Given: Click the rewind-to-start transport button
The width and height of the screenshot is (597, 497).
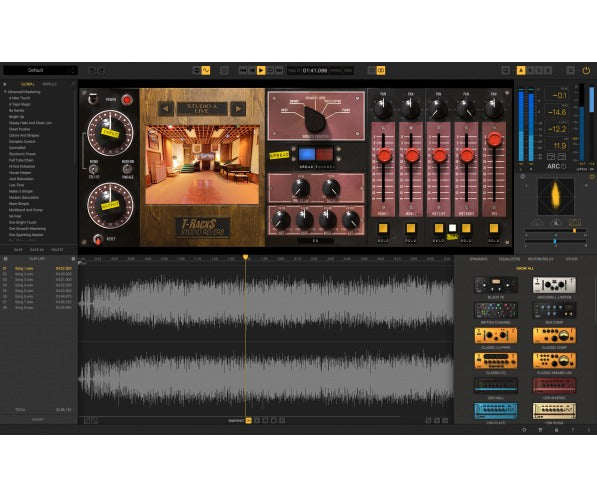Looking at the screenshot, I should 243,70.
